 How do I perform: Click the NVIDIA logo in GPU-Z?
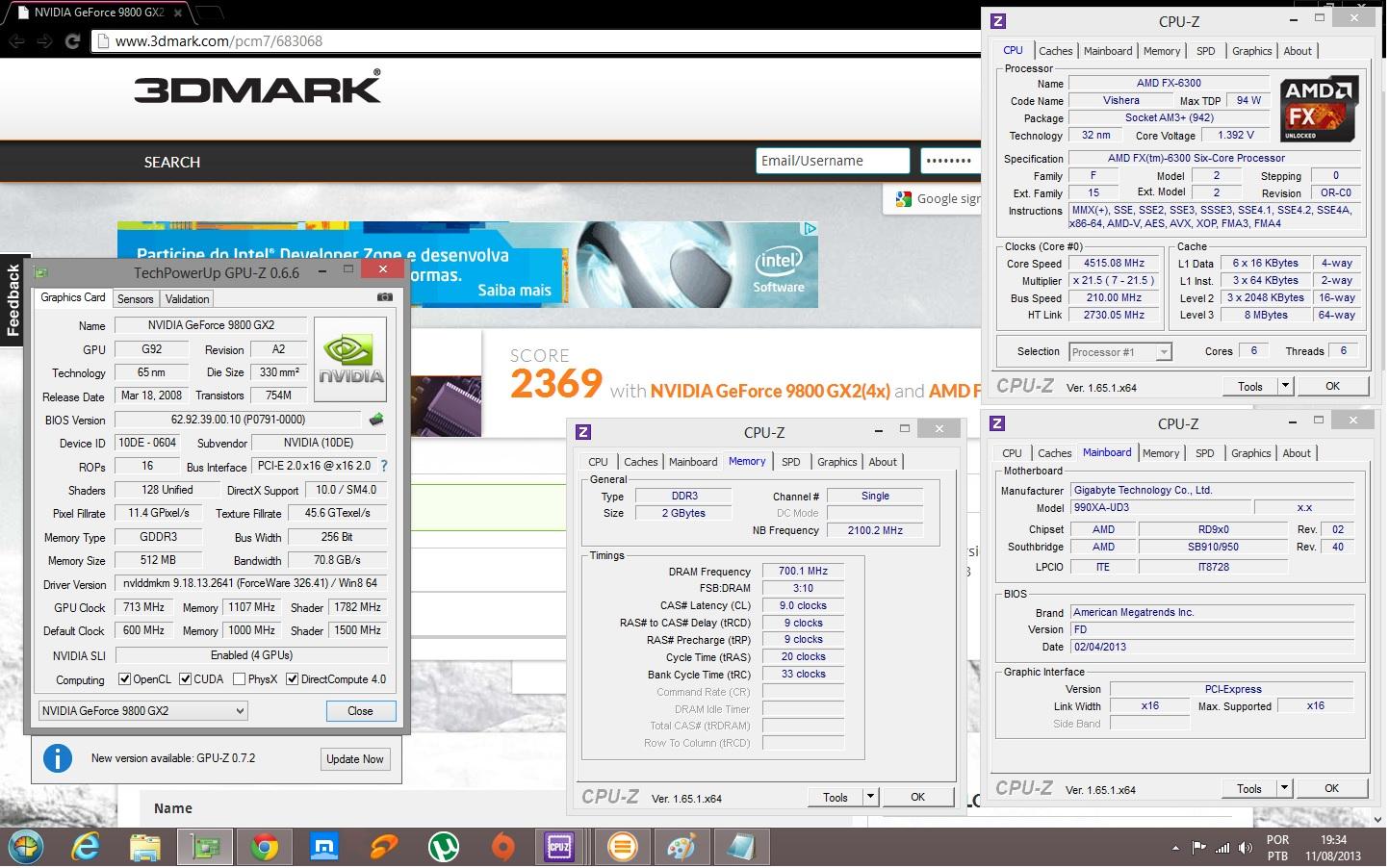(350, 360)
